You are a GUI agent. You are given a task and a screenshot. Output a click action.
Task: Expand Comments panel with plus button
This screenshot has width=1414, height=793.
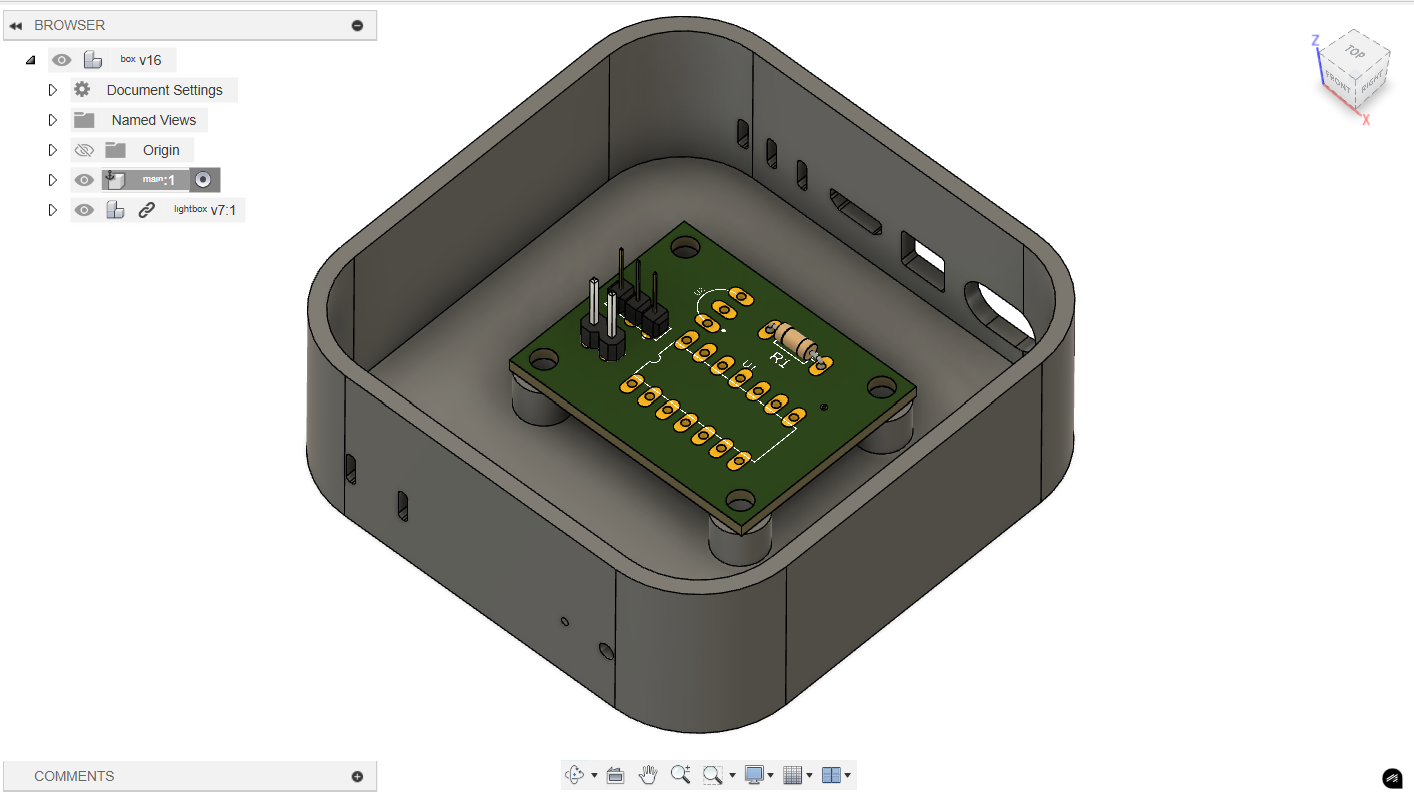tap(357, 776)
